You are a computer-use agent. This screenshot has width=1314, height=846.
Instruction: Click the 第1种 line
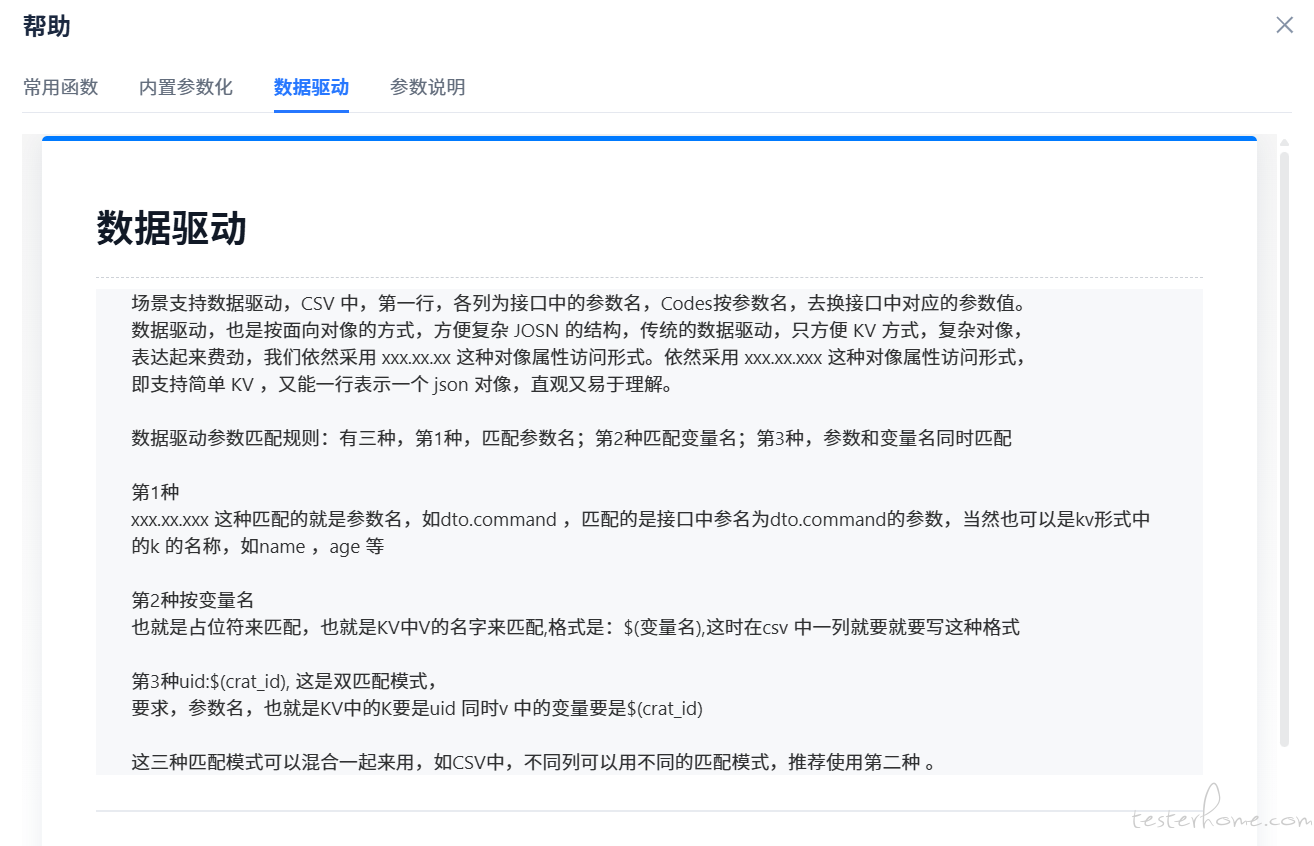[x=155, y=492]
